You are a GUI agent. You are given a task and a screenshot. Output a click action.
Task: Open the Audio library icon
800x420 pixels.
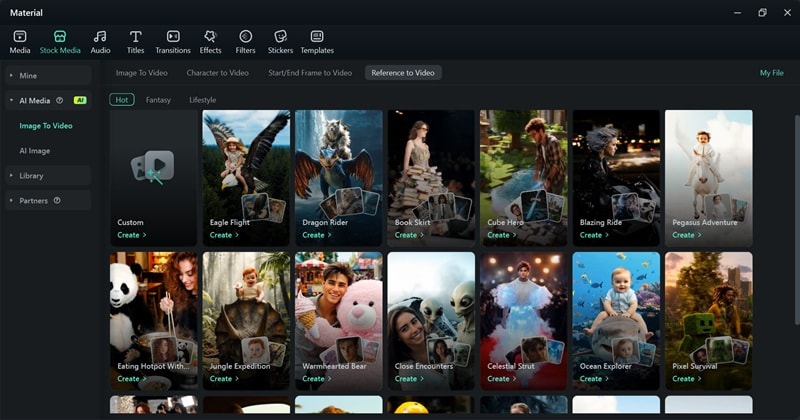100,36
